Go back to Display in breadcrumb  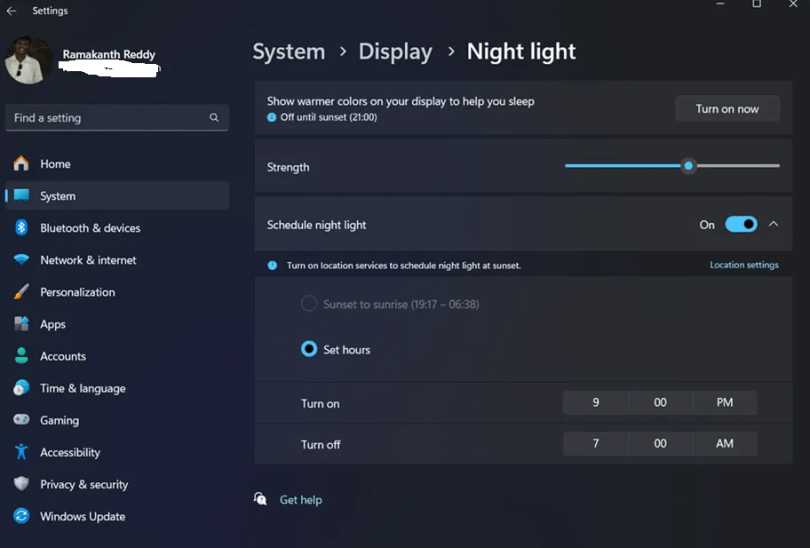coord(395,52)
